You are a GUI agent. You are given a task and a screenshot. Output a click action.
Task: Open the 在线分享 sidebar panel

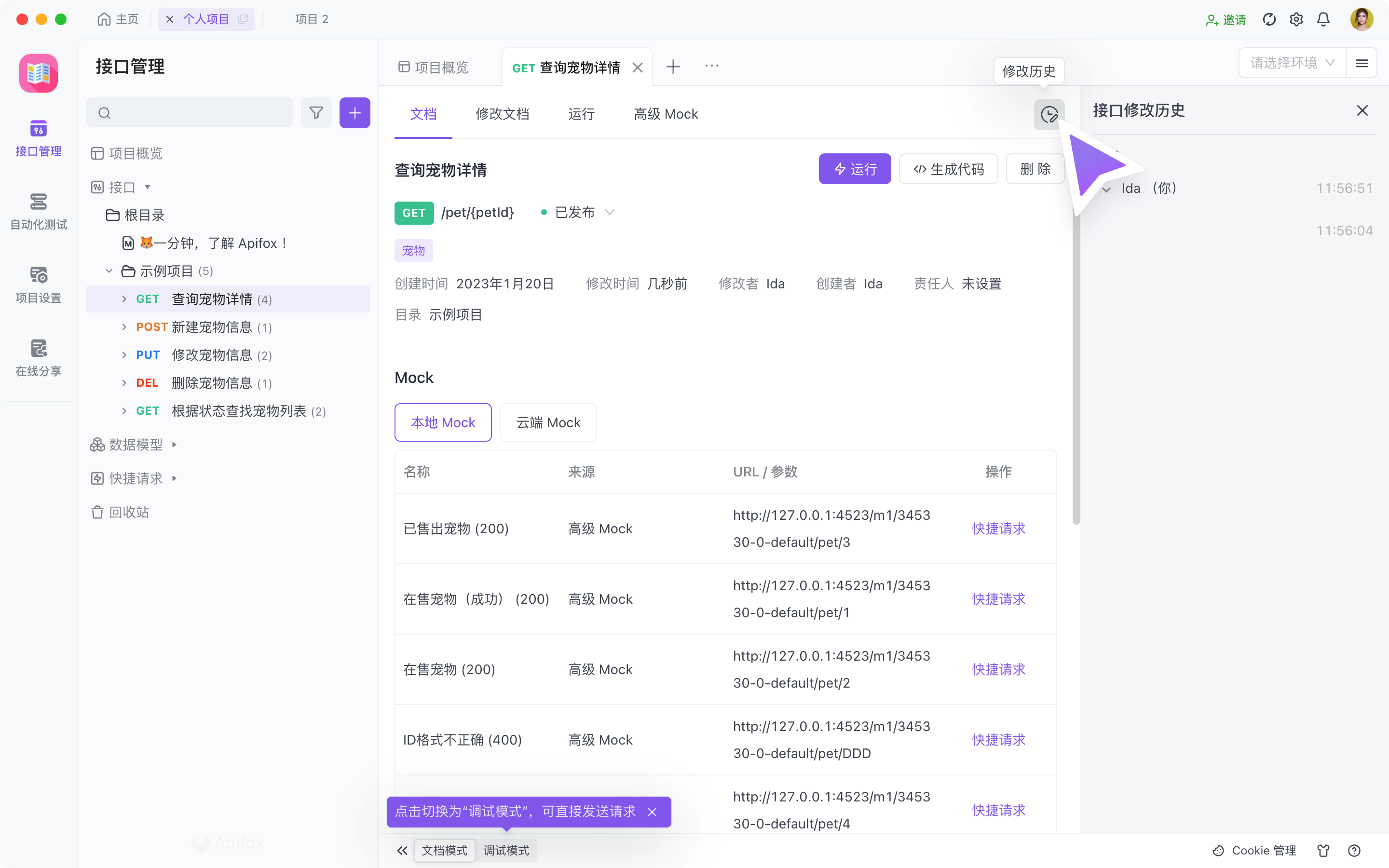[38, 357]
